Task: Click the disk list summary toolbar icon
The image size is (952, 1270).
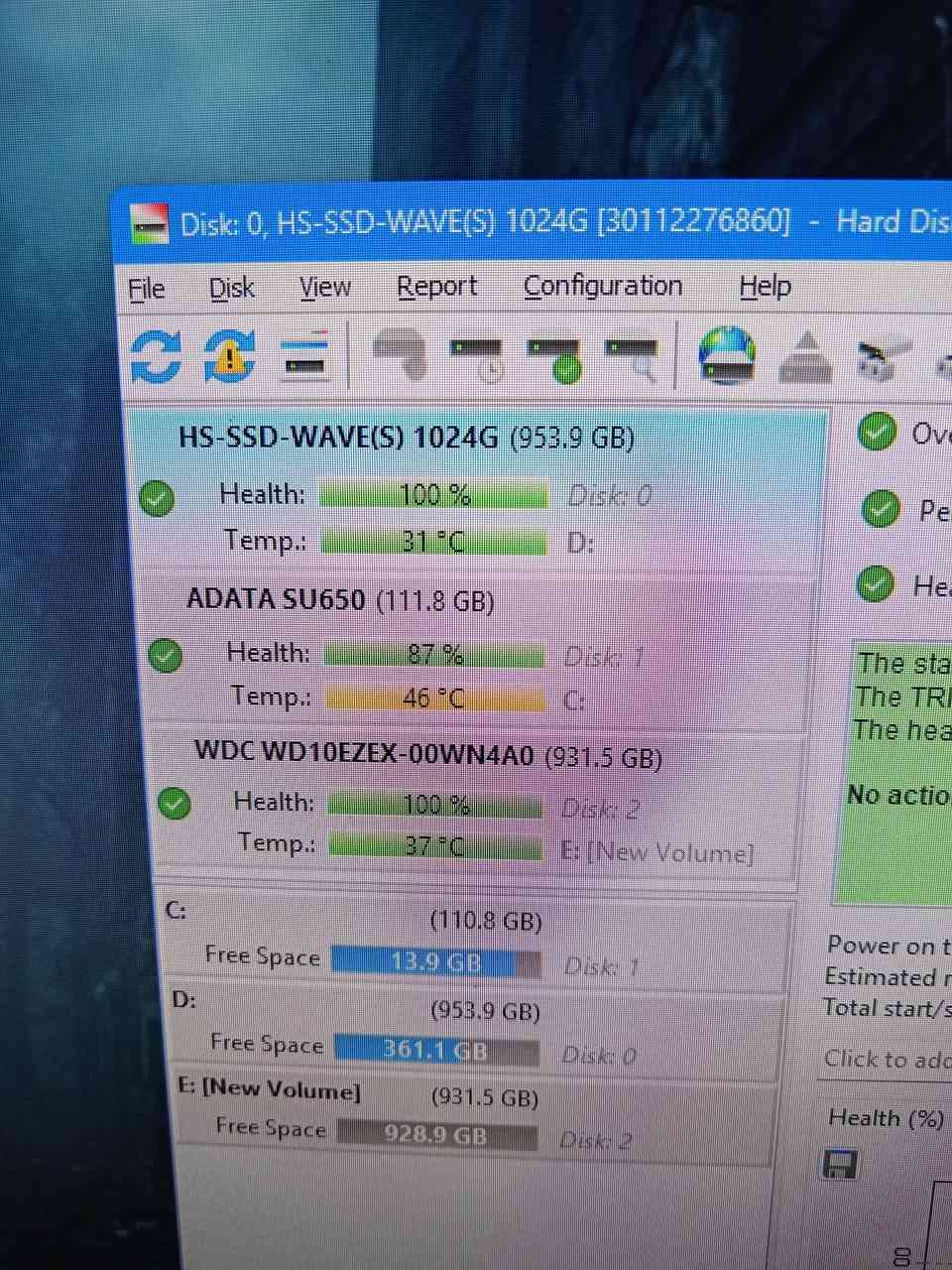Action: pyautogui.click(x=304, y=356)
